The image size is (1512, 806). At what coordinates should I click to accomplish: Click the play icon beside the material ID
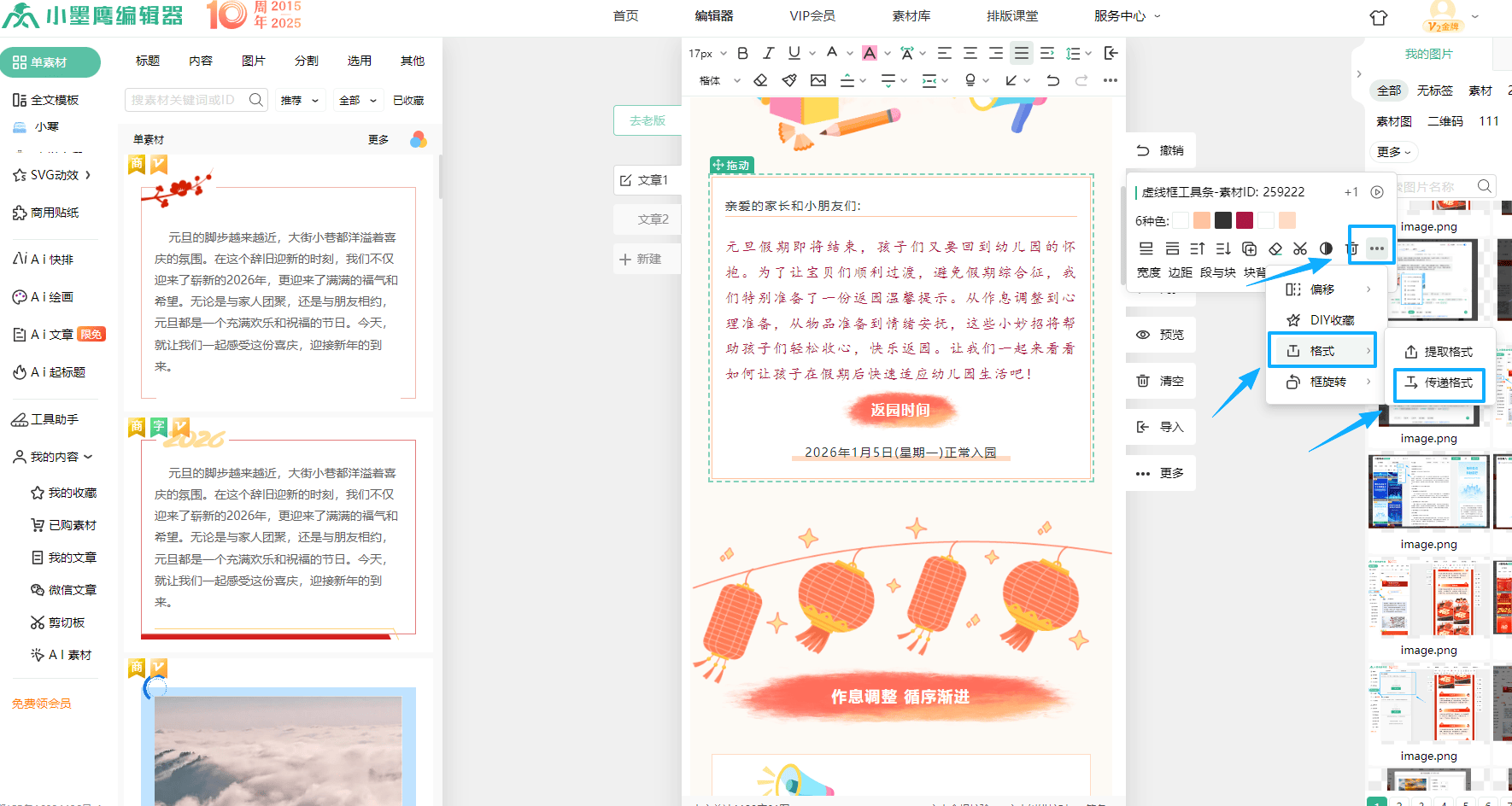(x=1377, y=192)
